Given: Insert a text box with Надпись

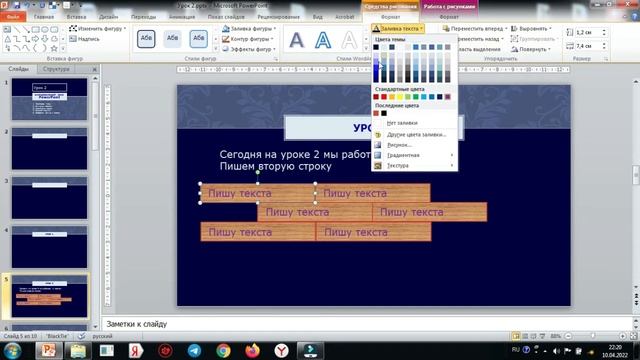Looking at the screenshot, I should pos(84,39).
